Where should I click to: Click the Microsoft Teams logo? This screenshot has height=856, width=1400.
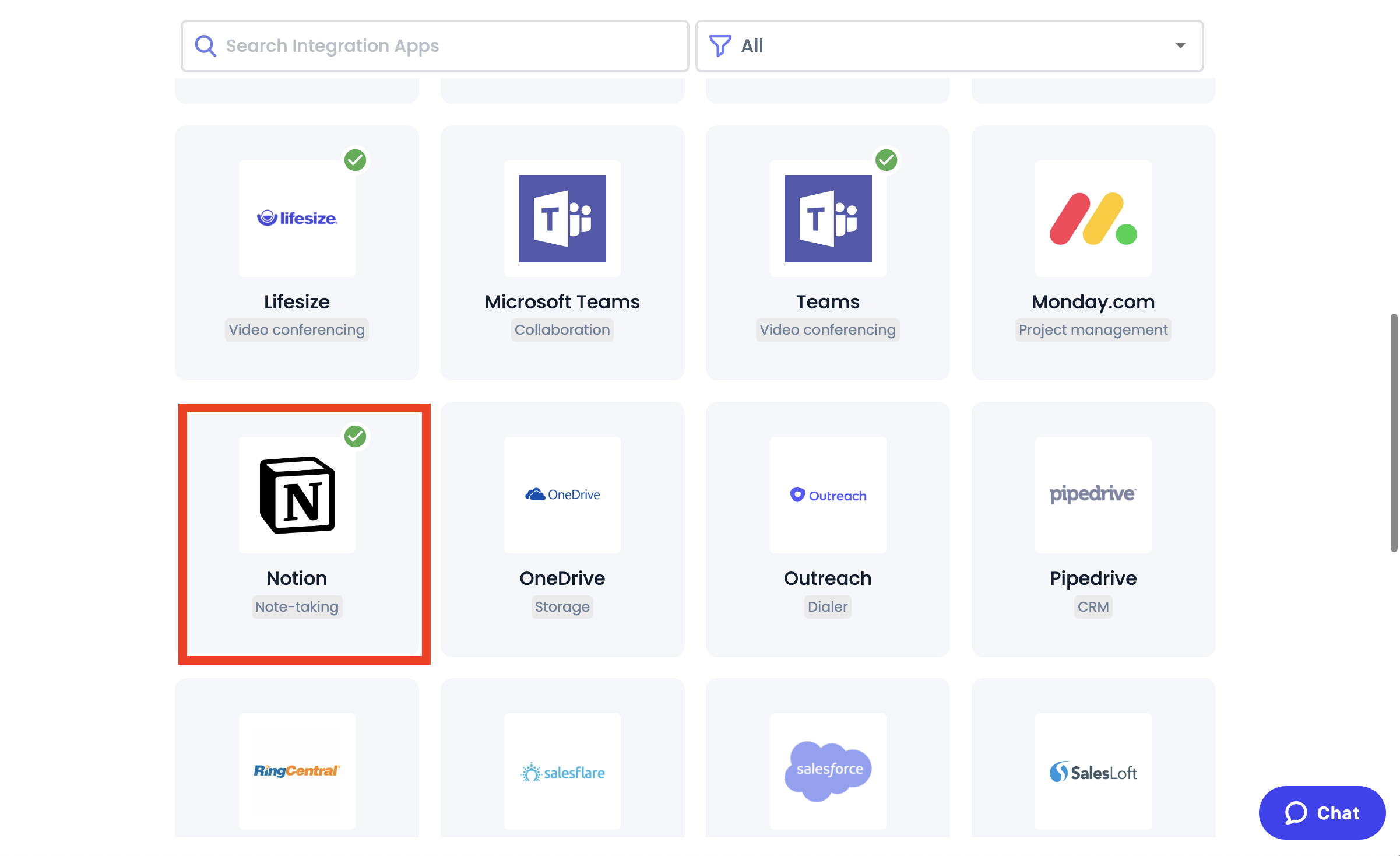click(x=562, y=219)
